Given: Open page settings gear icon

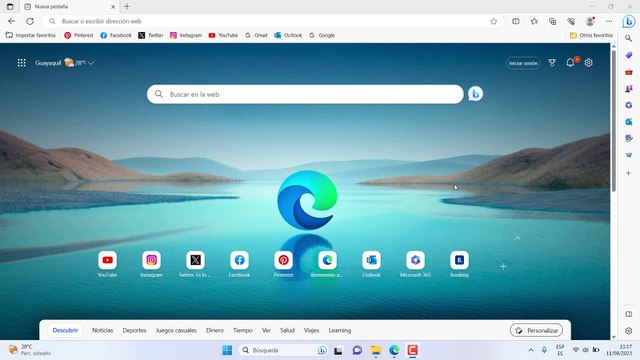Looking at the screenshot, I should [589, 63].
